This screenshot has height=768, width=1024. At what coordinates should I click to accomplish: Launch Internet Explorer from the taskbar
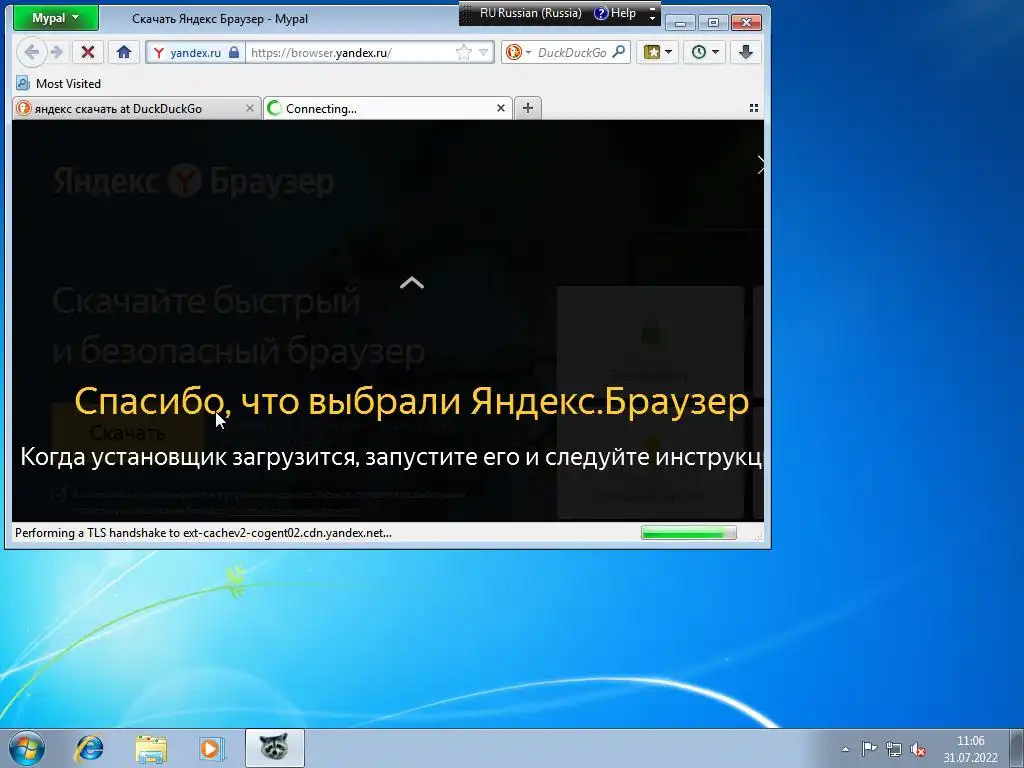tap(89, 749)
